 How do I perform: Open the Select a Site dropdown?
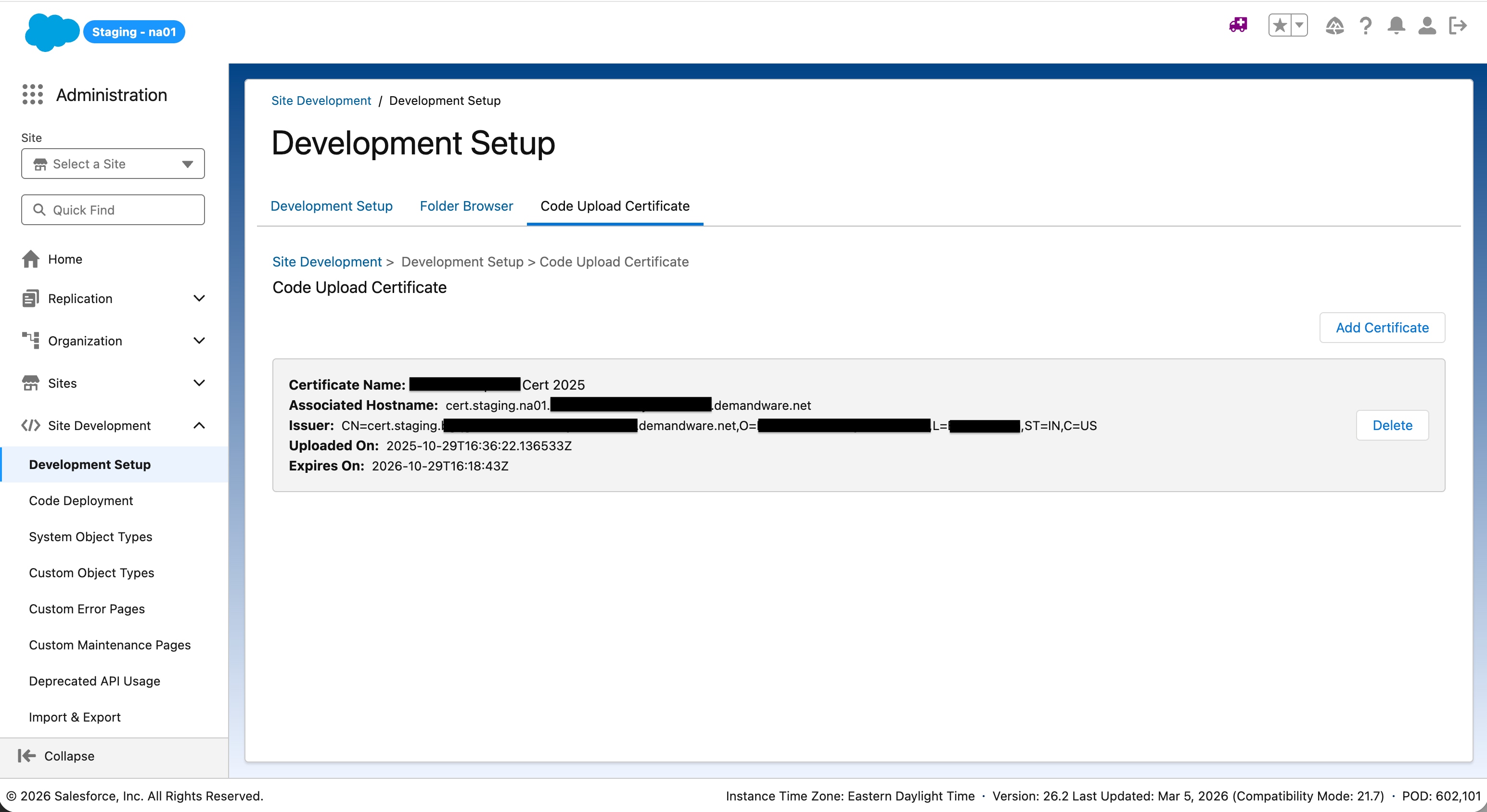pyautogui.click(x=113, y=164)
